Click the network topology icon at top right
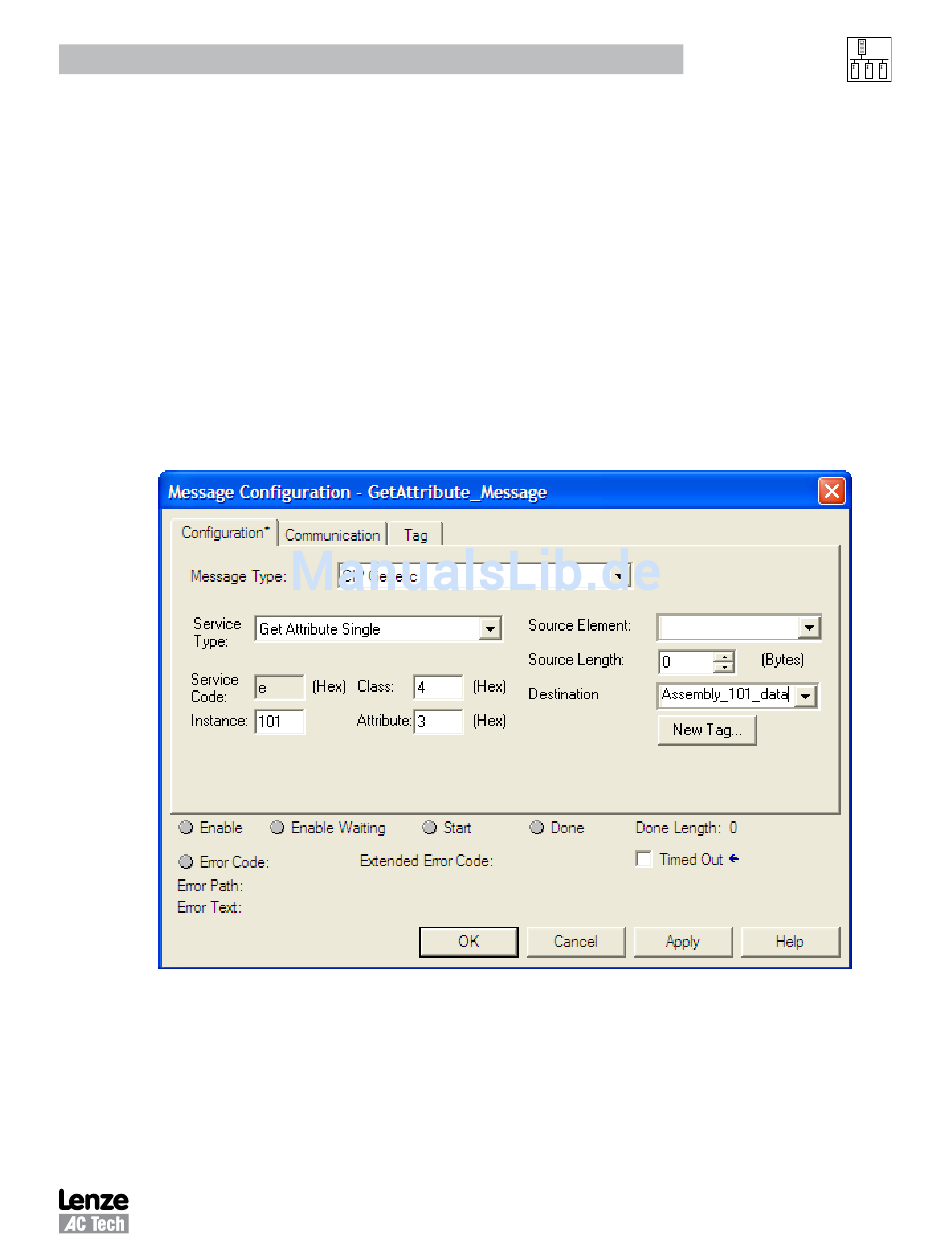Viewport: 950px width, 1248px height. [868, 60]
